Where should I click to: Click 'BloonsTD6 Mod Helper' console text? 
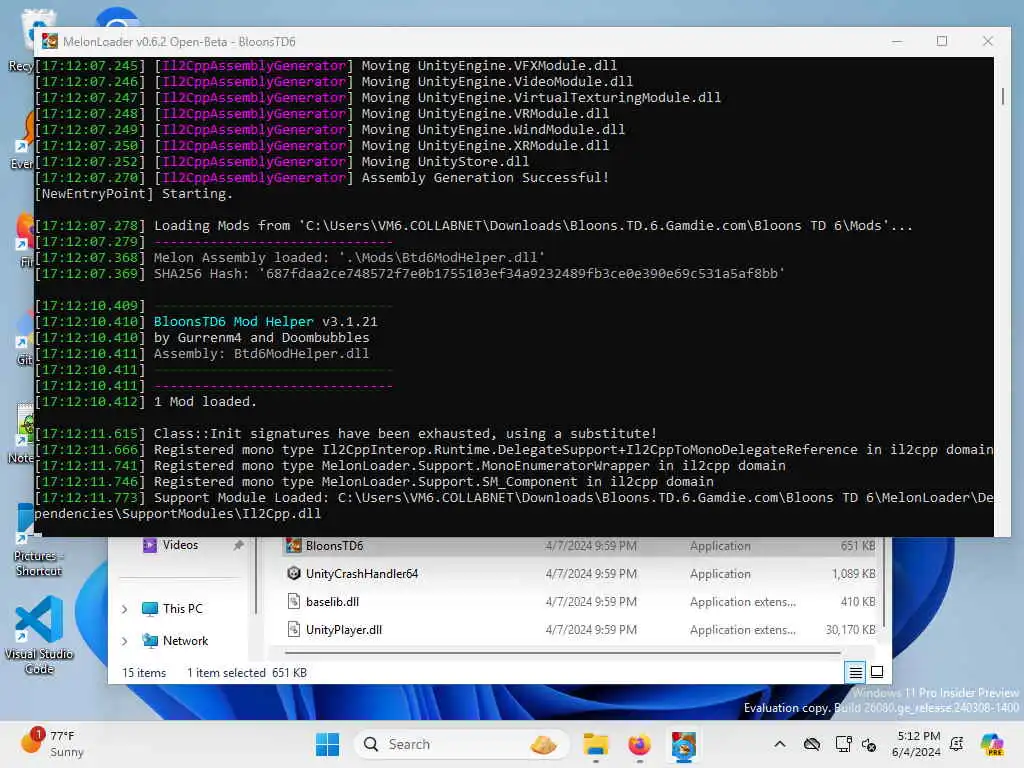[233, 322]
